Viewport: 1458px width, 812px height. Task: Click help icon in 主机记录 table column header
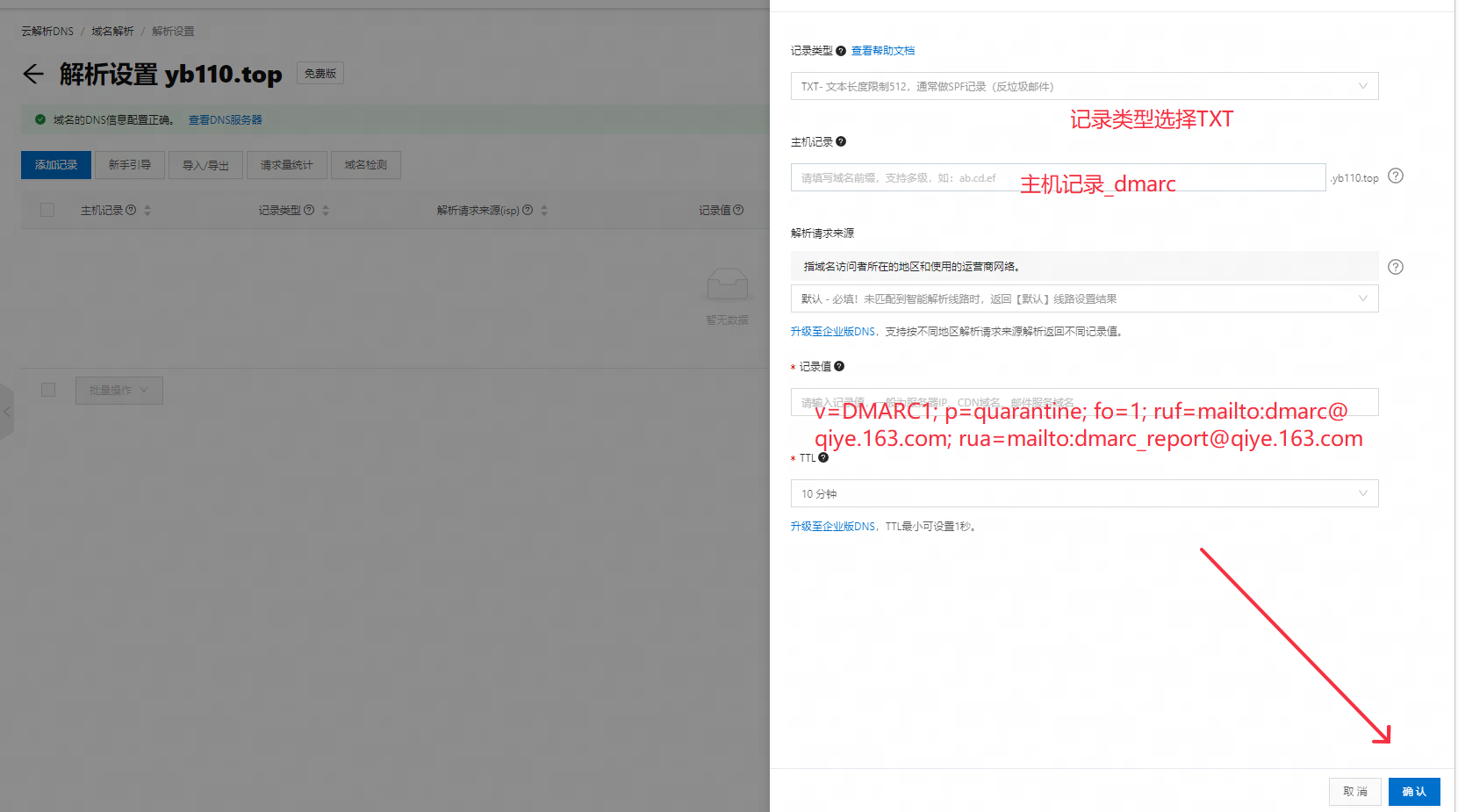coord(131,210)
